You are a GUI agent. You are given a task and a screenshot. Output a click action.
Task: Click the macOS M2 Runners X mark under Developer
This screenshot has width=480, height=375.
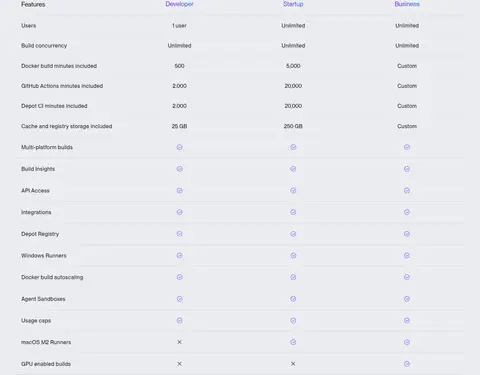179,342
